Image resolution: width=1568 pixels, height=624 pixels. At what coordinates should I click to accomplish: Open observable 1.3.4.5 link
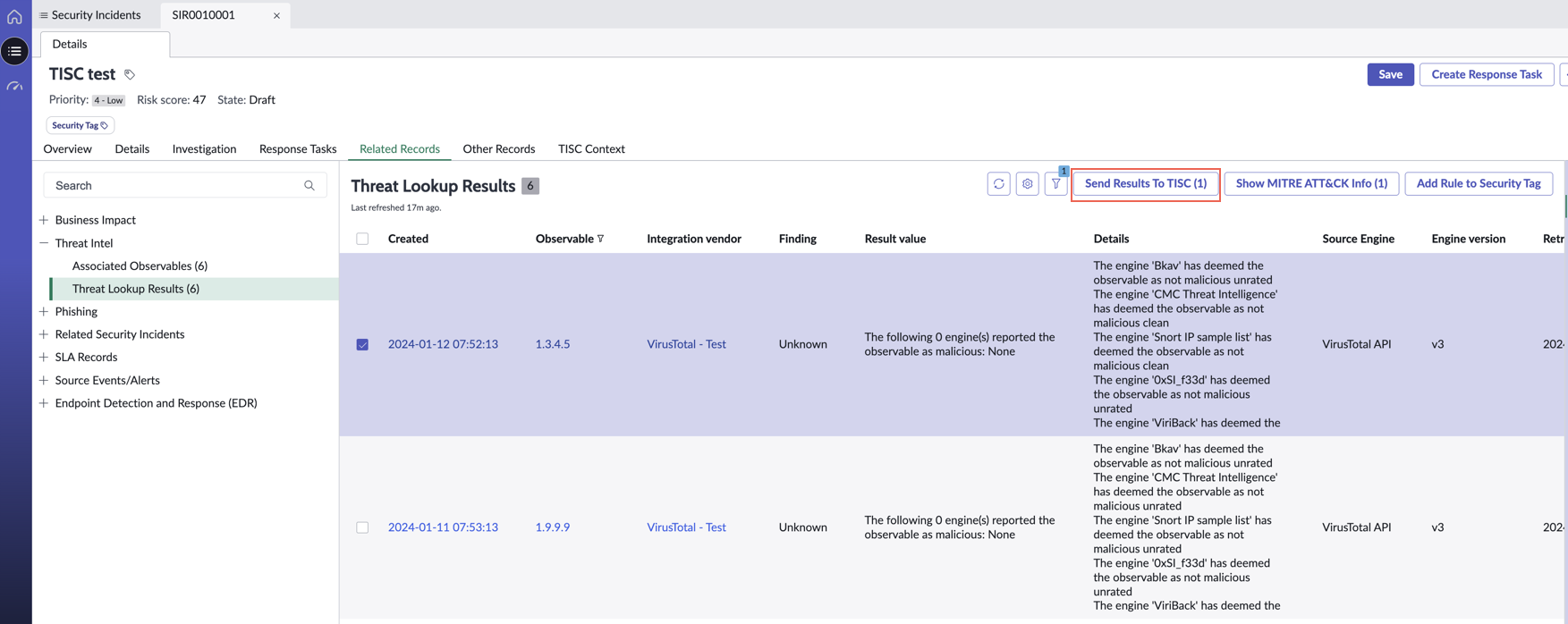click(x=553, y=344)
